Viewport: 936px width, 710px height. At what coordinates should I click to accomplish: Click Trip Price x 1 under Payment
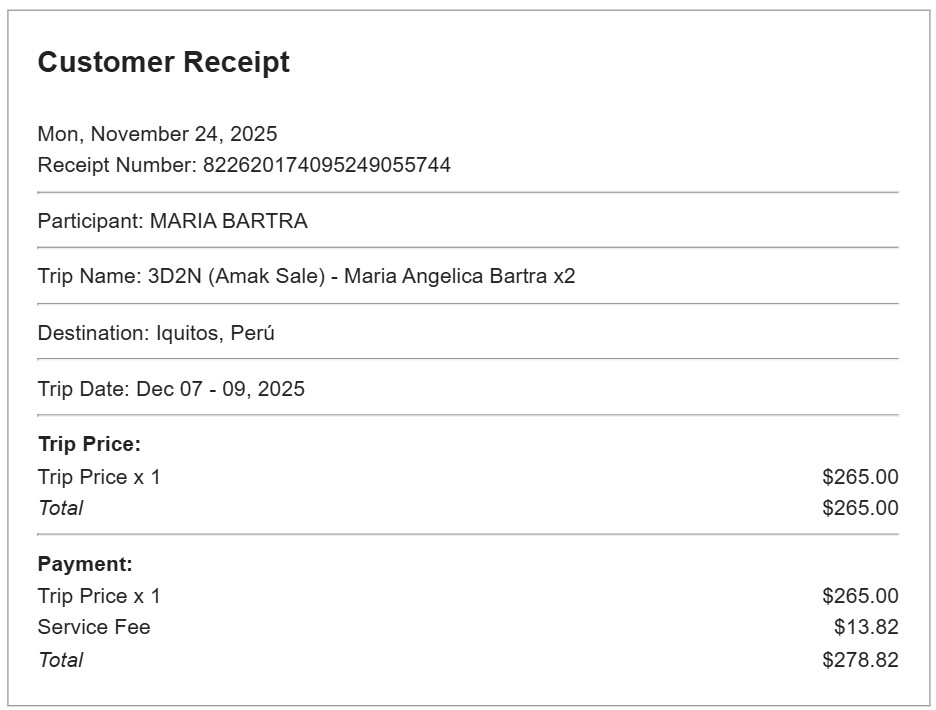pos(99,596)
